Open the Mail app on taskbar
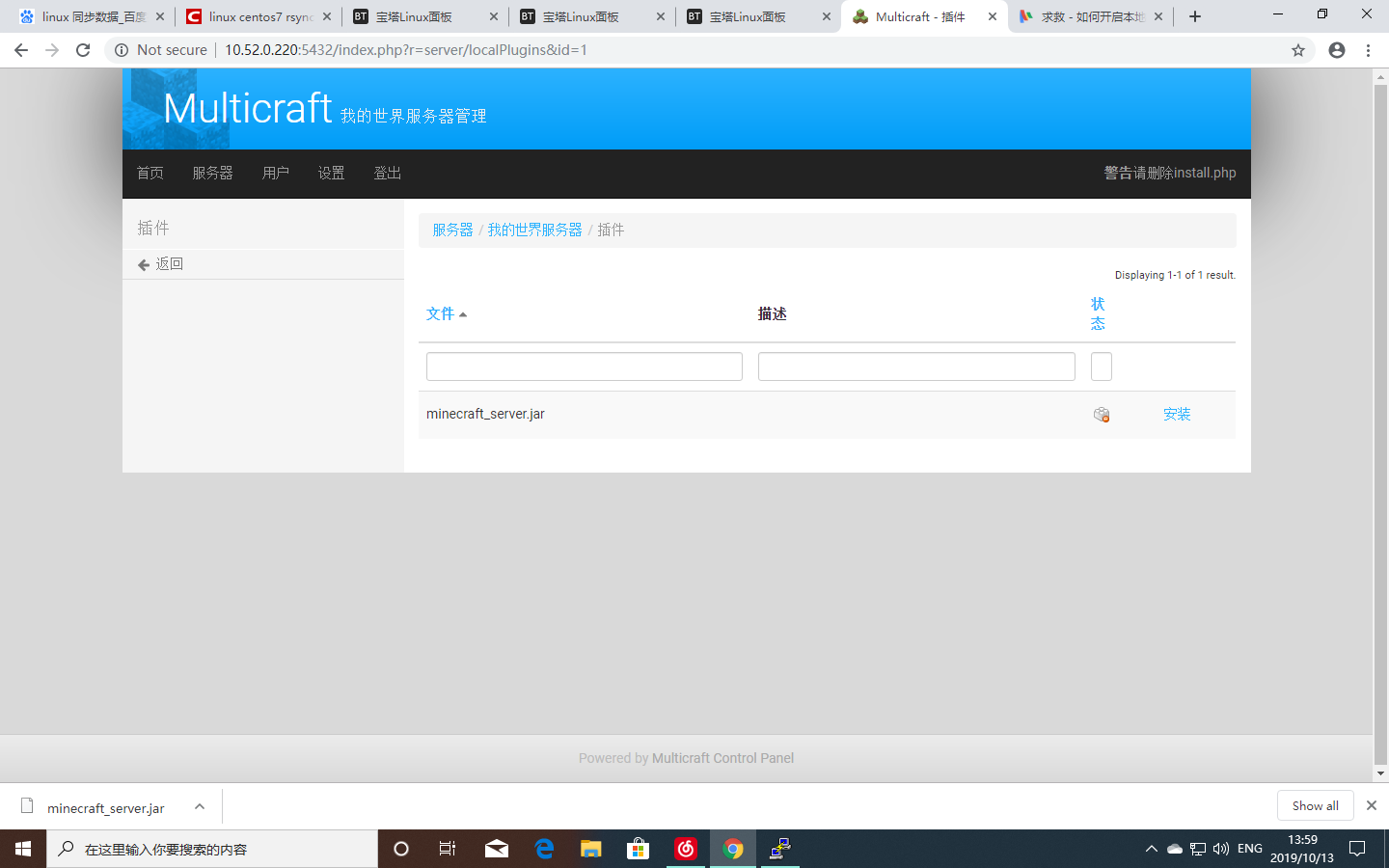 click(x=497, y=849)
